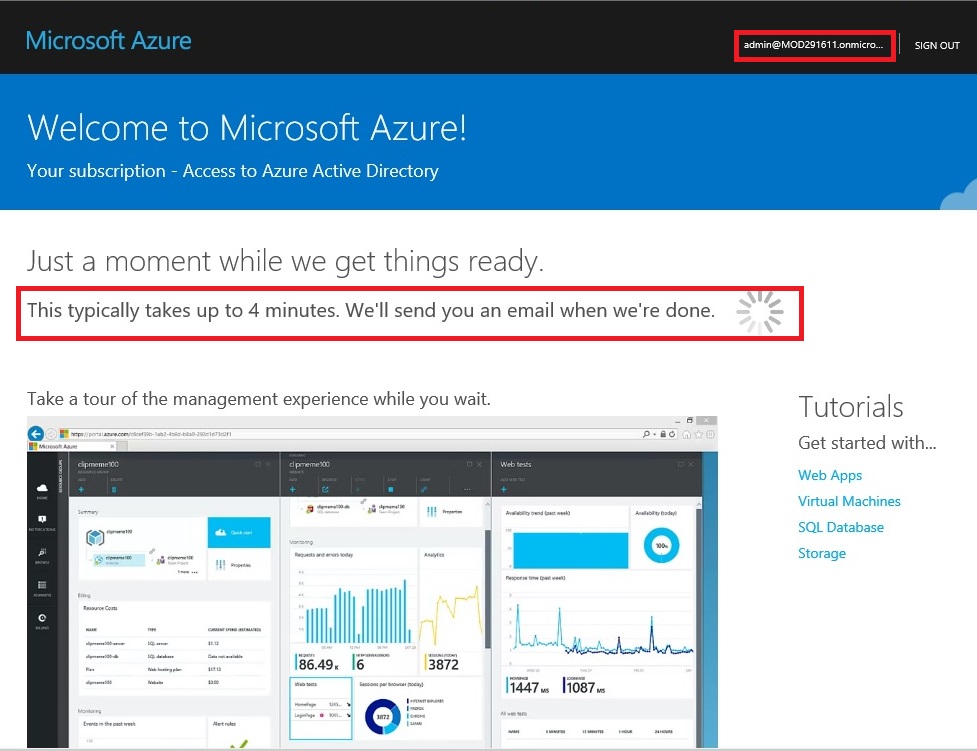Click the blue back arrow in tour browser
This screenshot has height=751, width=977.
click(37, 434)
